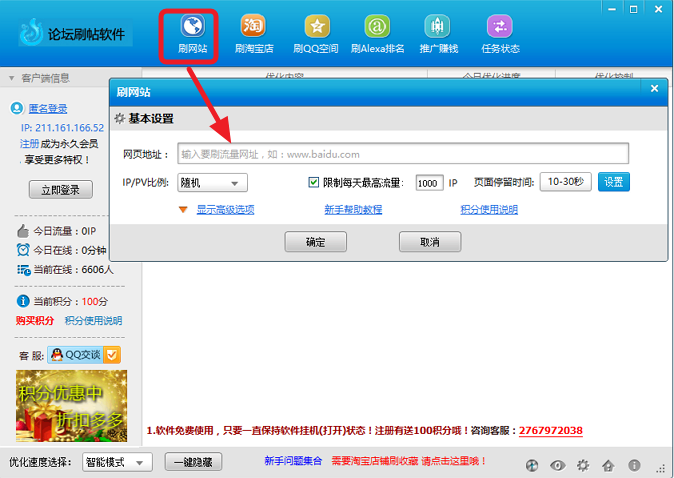Open the 新手帮助教程 link
The image size is (674, 478).
353,209
